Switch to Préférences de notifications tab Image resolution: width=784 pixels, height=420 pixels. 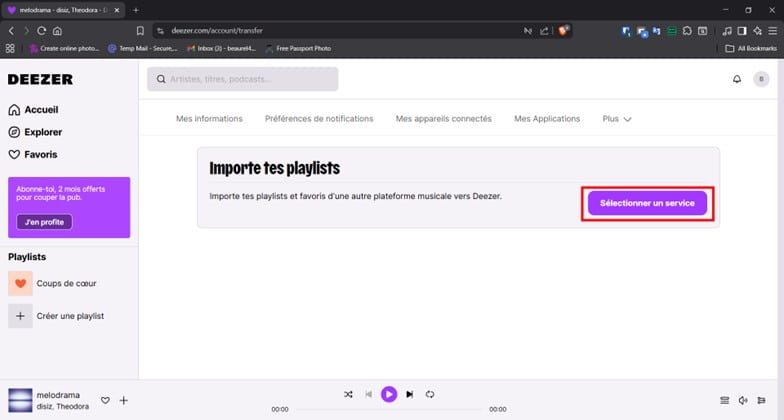pos(319,118)
